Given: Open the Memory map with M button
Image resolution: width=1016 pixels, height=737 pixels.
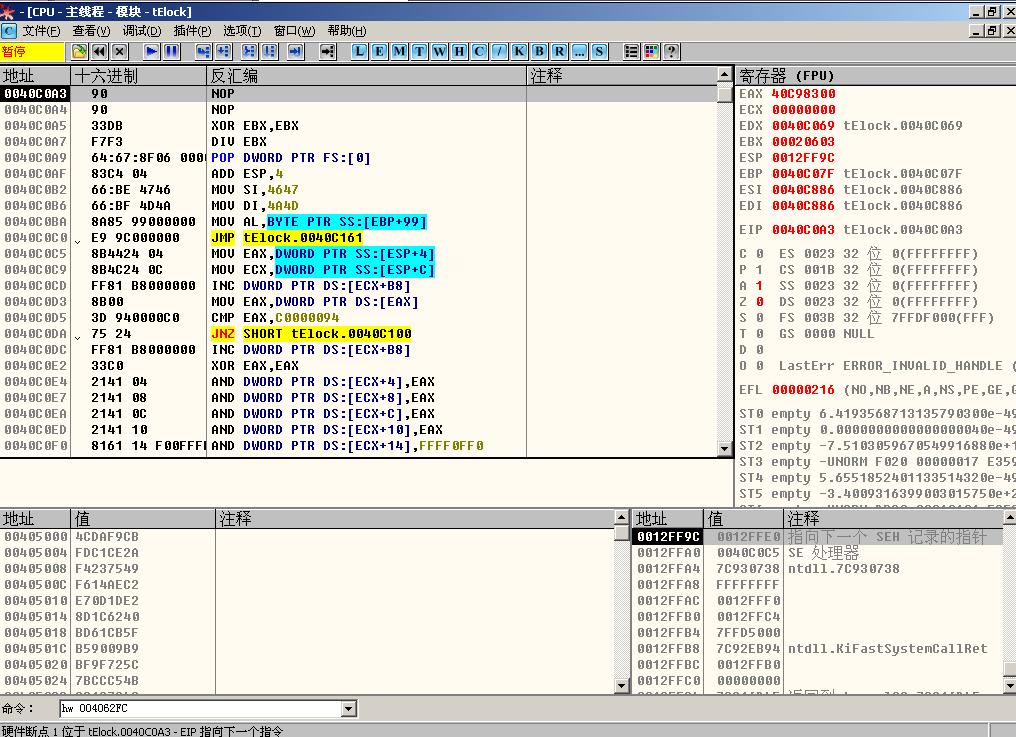Looking at the screenshot, I should pos(399,51).
